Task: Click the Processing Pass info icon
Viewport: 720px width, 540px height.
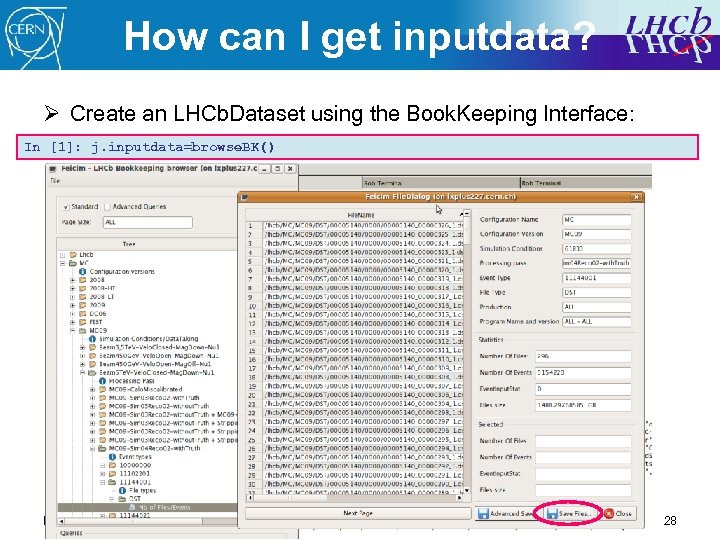Action: pos(102,381)
